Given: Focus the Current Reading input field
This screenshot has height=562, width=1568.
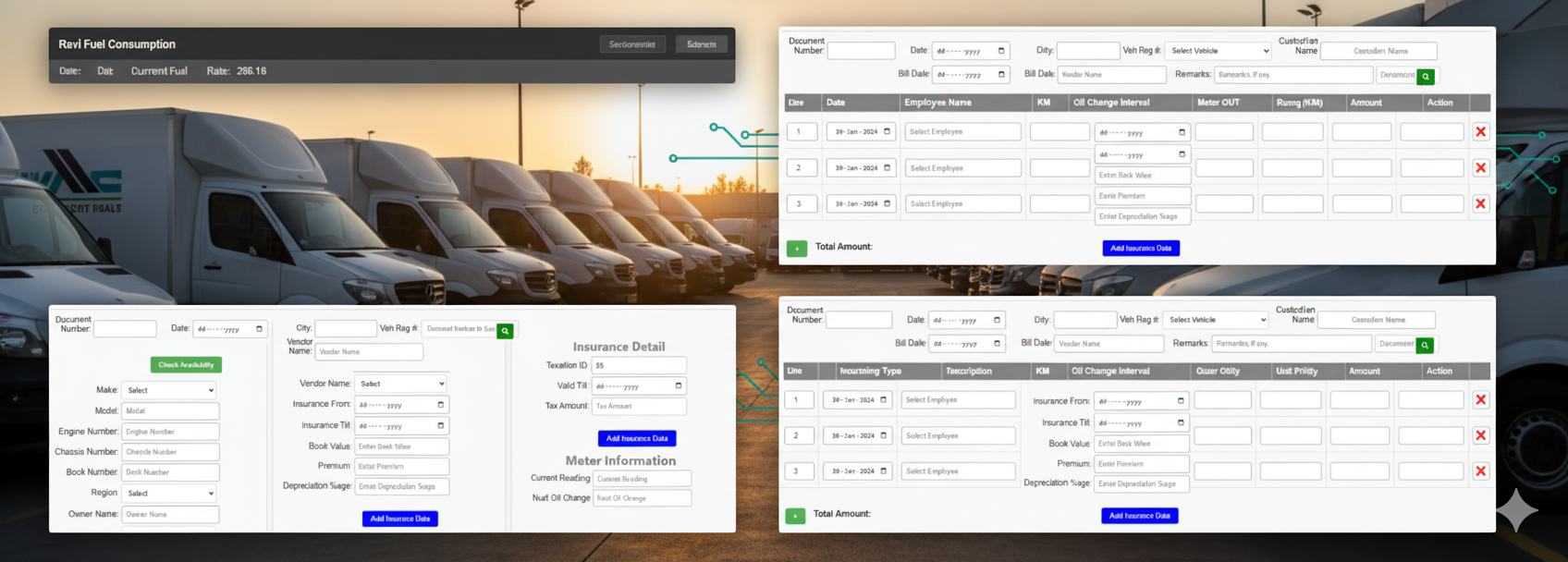Looking at the screenshot, I should (x=642, y=479).
